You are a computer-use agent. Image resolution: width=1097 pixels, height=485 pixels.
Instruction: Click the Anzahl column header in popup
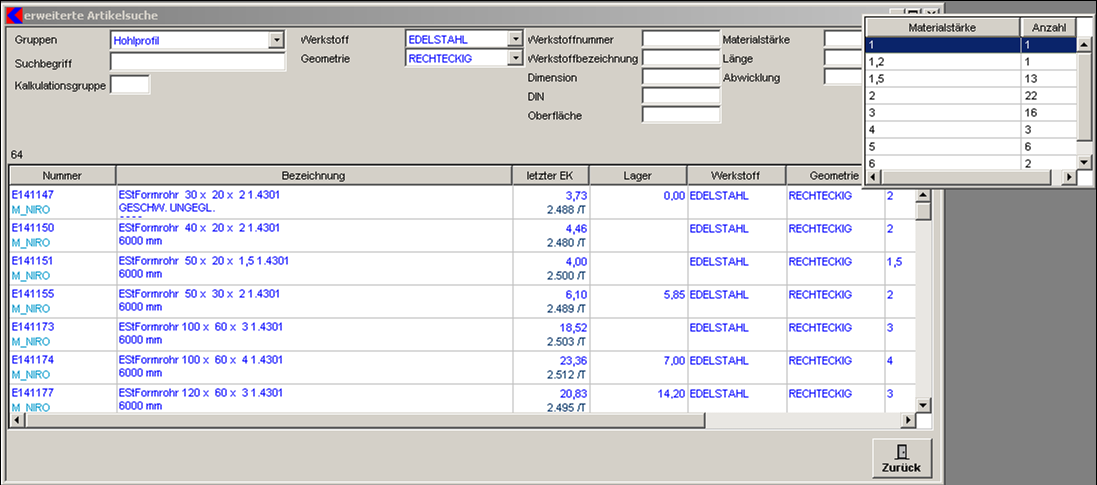coord(1047,27)
